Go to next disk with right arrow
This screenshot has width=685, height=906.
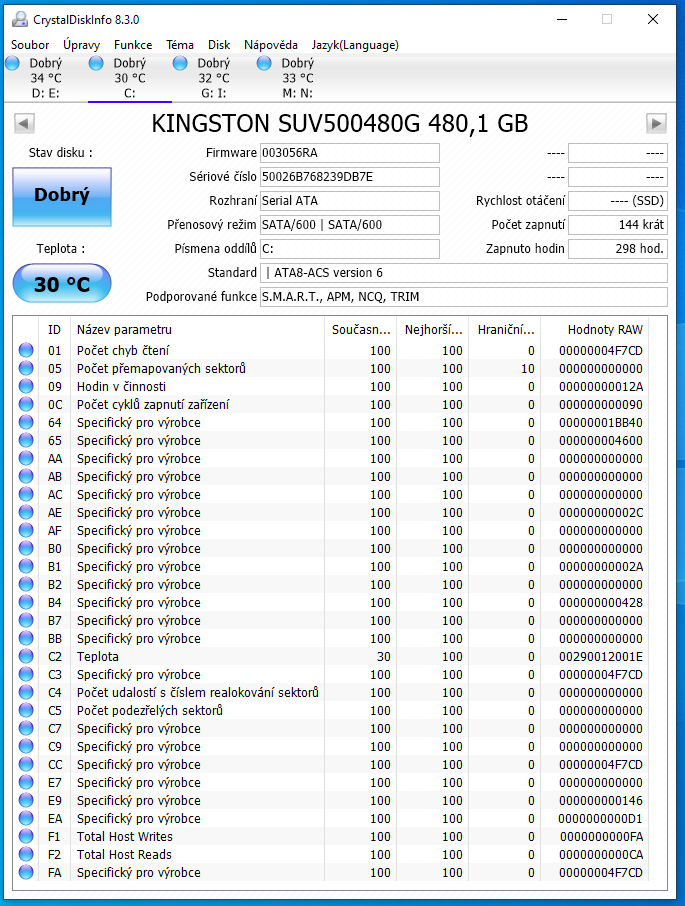coord(656,123)
